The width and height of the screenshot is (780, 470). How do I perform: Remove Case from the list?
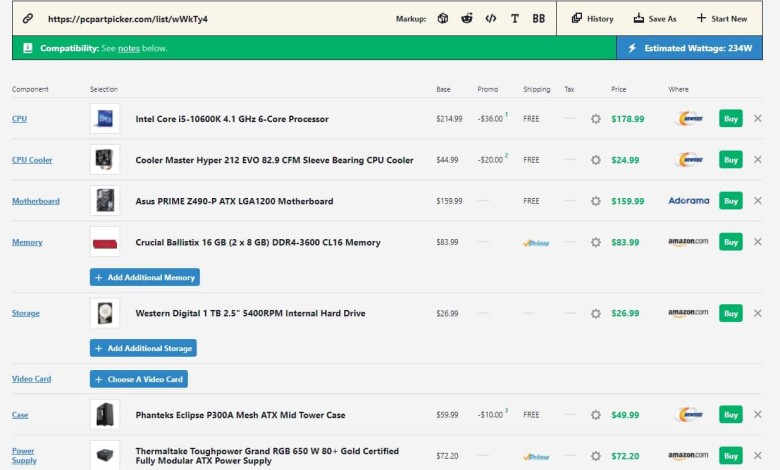tap(758, 414)
